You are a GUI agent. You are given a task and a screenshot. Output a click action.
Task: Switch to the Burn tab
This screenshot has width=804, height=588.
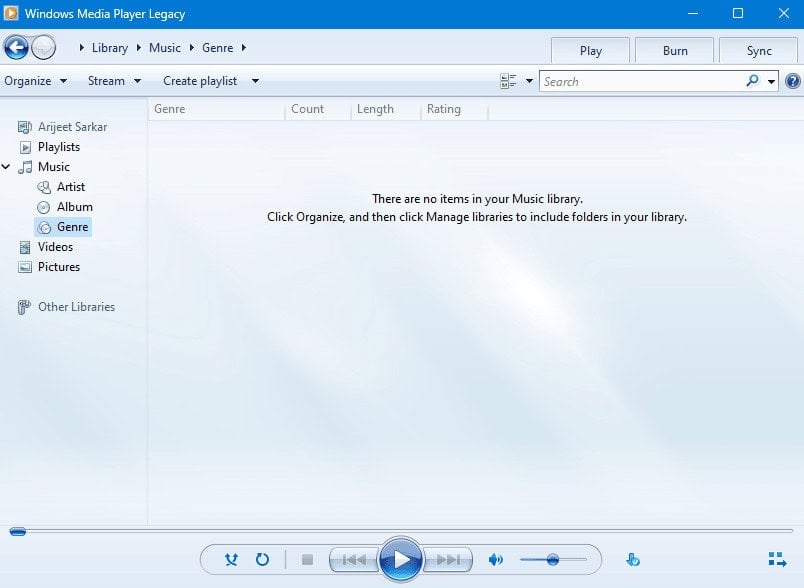675,51
